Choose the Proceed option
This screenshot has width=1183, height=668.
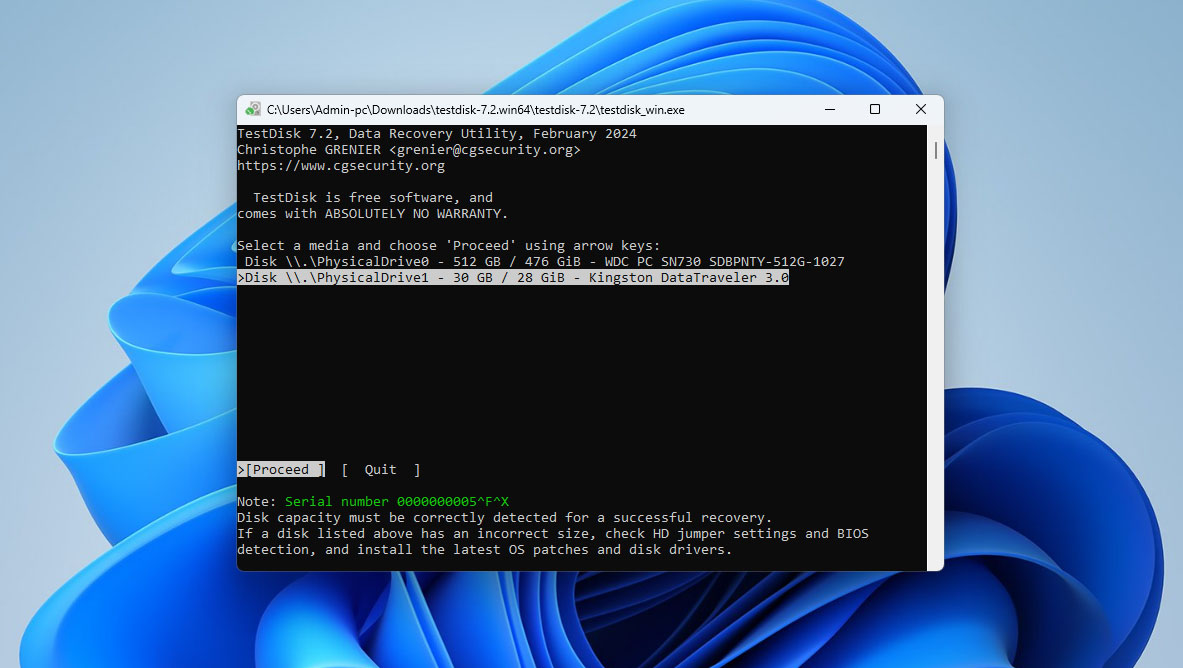coord(284,470)
